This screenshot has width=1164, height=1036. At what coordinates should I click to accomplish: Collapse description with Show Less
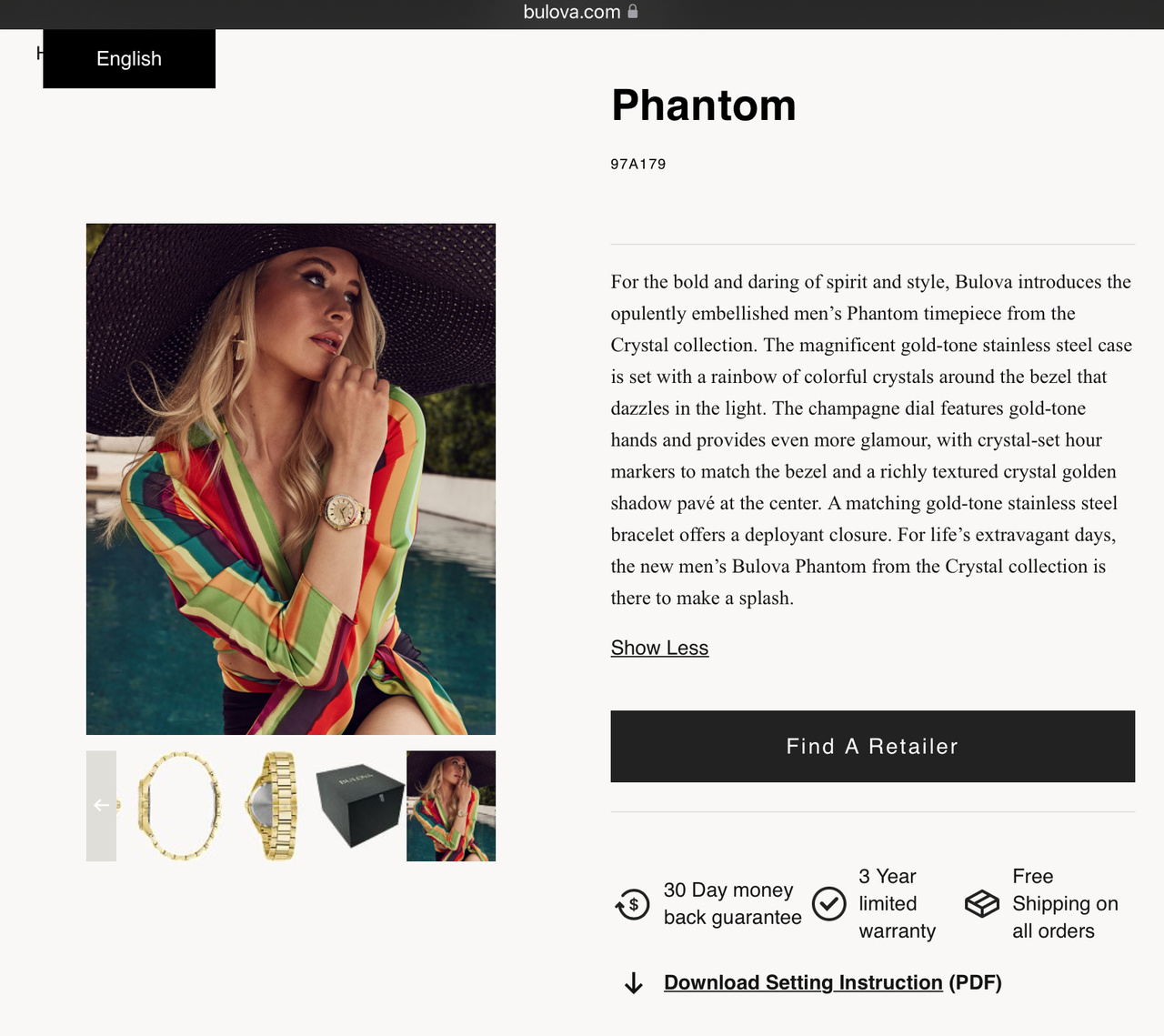click(x=659, y=648)
